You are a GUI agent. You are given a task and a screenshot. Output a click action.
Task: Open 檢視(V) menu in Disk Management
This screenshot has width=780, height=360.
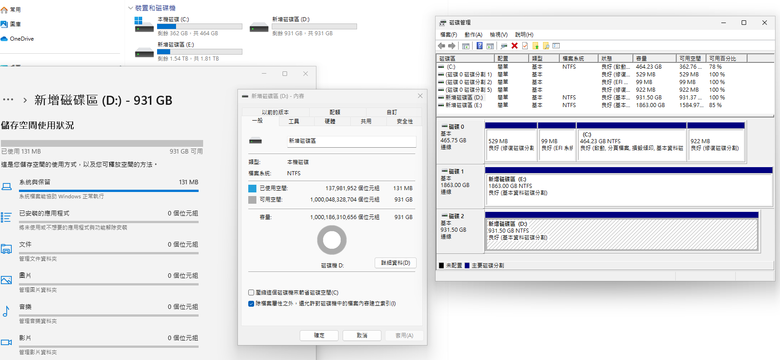point(498,35)
